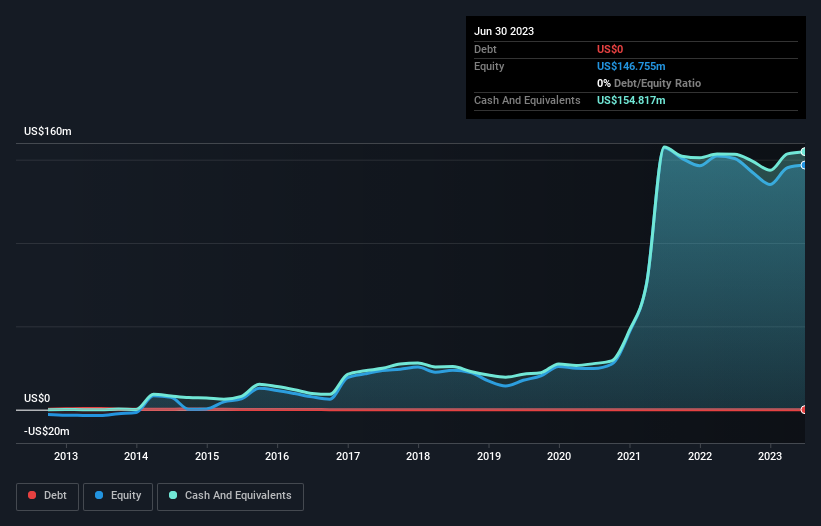
Task: Toggle Cash And Equivalents legend button
Action: [x=230, y=496]
